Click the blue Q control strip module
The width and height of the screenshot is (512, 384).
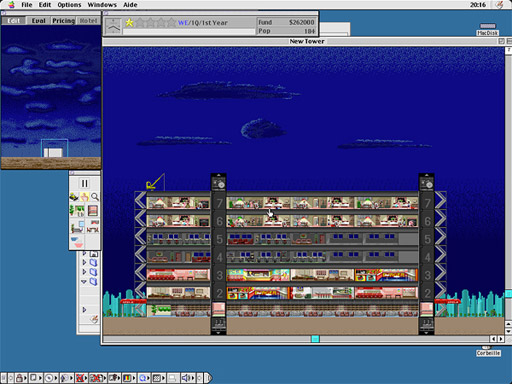click(143, 378)
